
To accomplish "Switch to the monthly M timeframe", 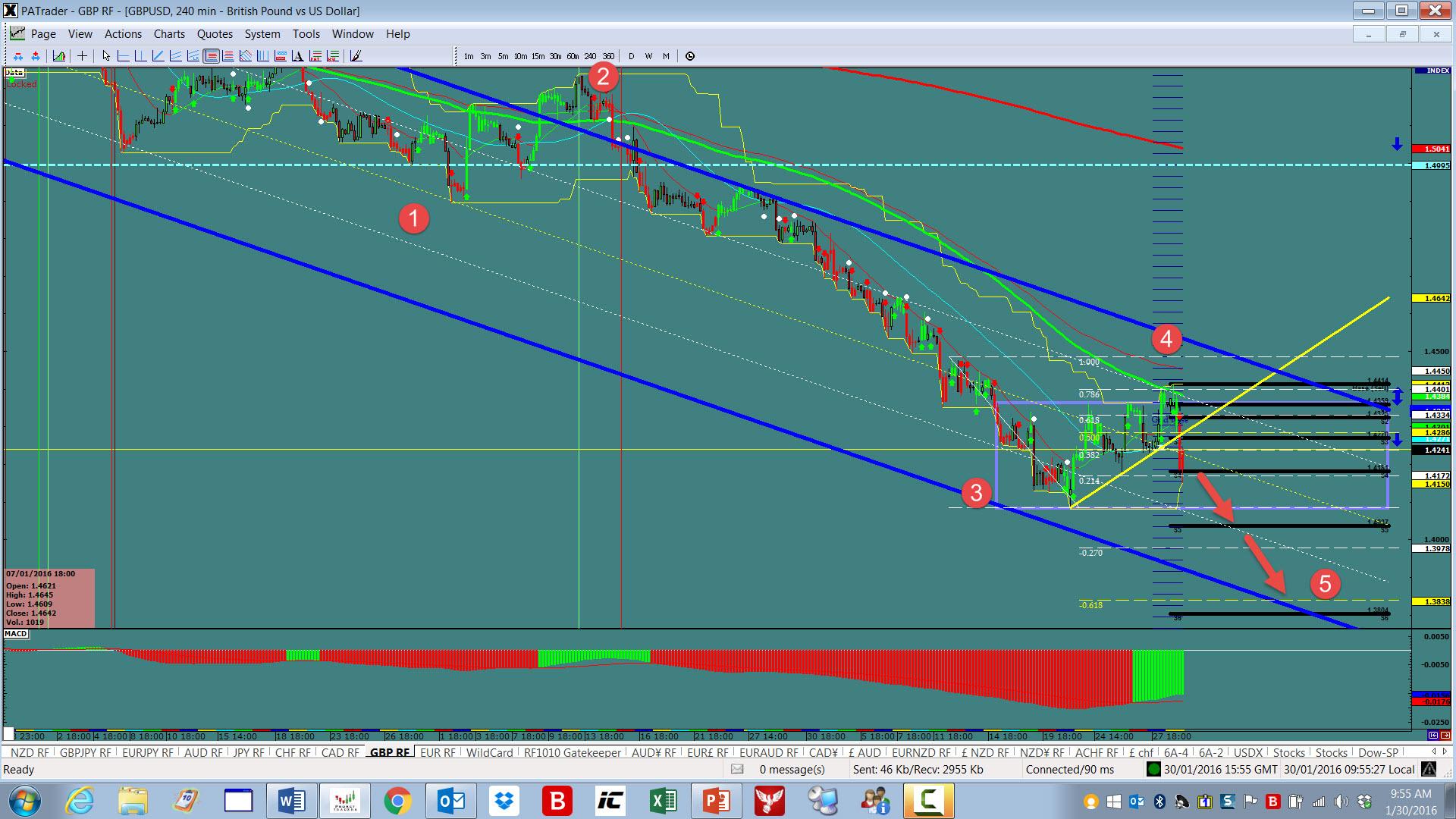I will (666, 56).
